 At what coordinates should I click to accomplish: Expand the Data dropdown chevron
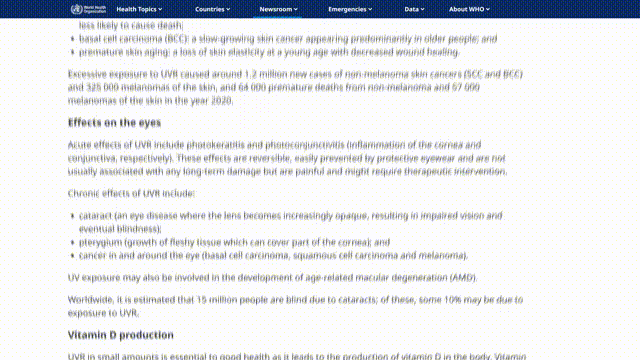click(422, 9)
